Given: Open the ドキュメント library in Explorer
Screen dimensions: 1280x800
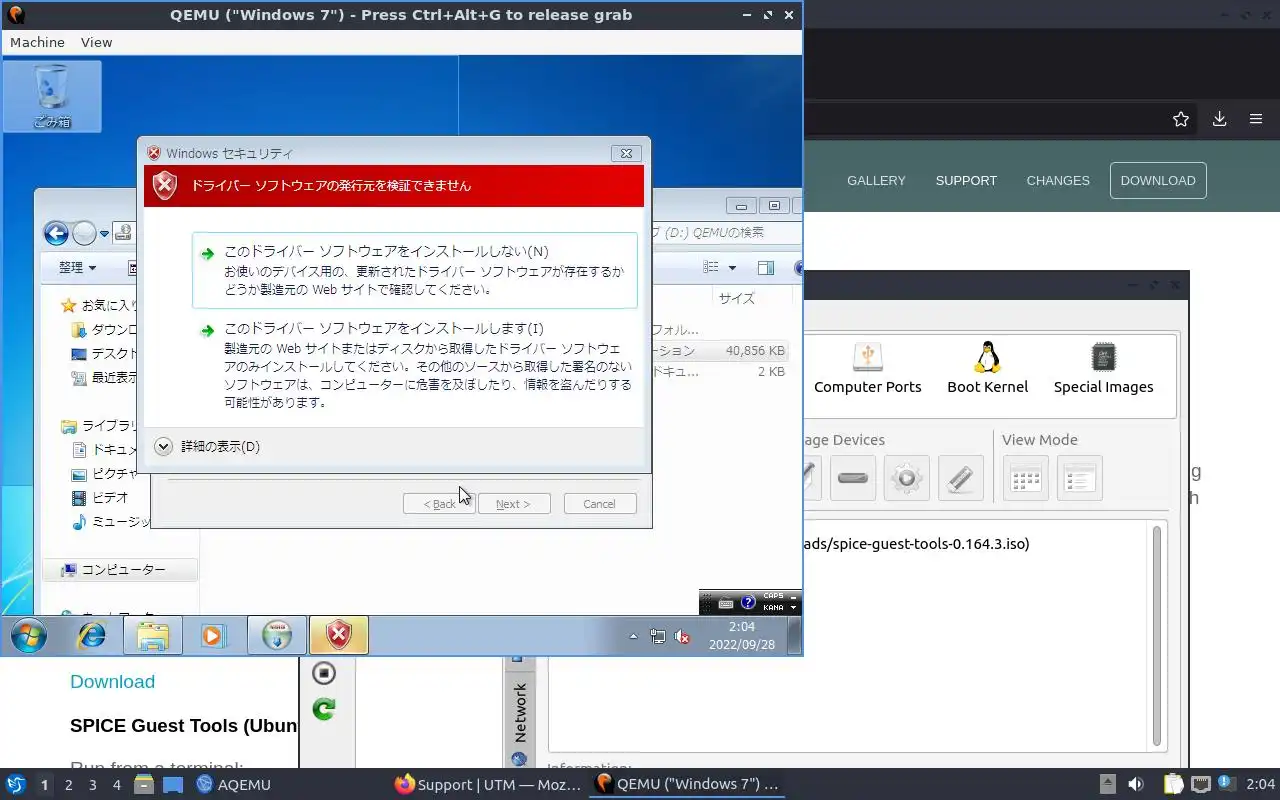Looking at the screenshot, I should point(105,450).
